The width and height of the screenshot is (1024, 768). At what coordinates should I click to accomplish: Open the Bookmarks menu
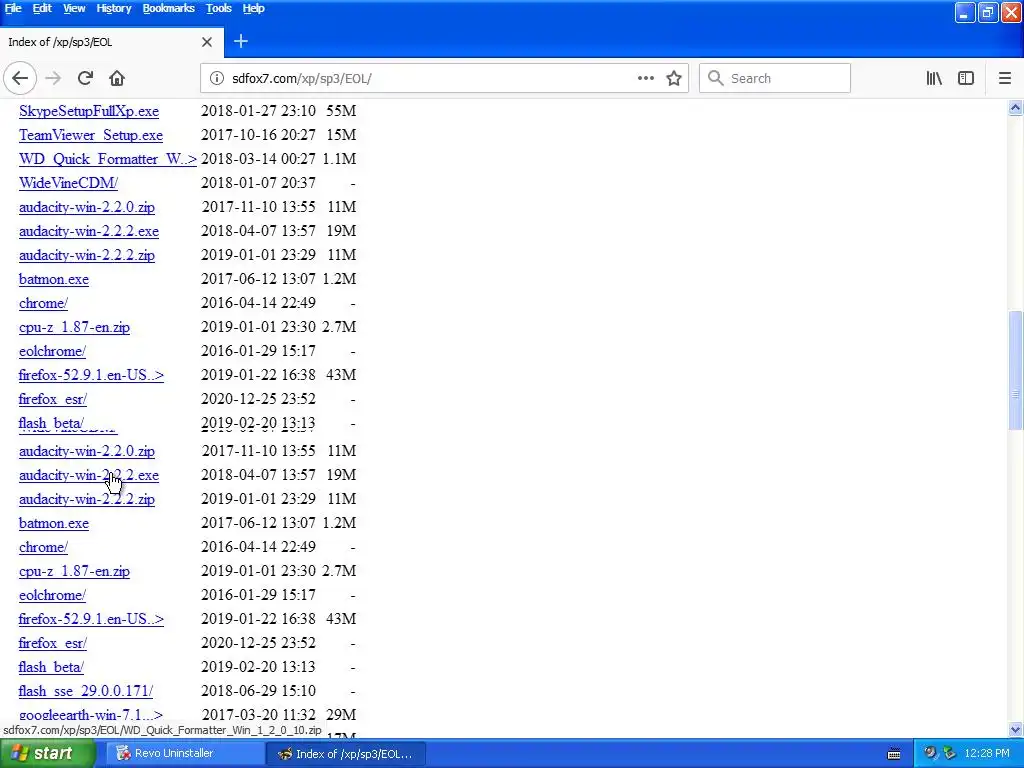pos(168,8)
